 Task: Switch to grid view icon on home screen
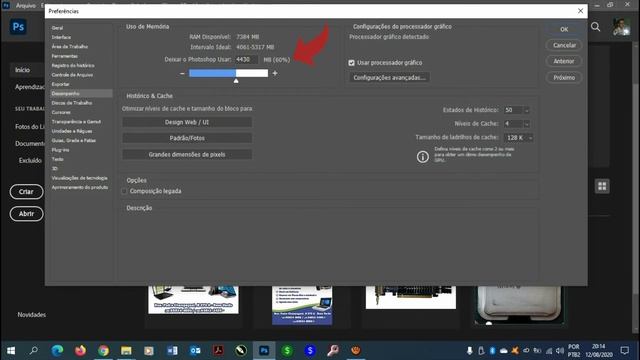[602, 186]
